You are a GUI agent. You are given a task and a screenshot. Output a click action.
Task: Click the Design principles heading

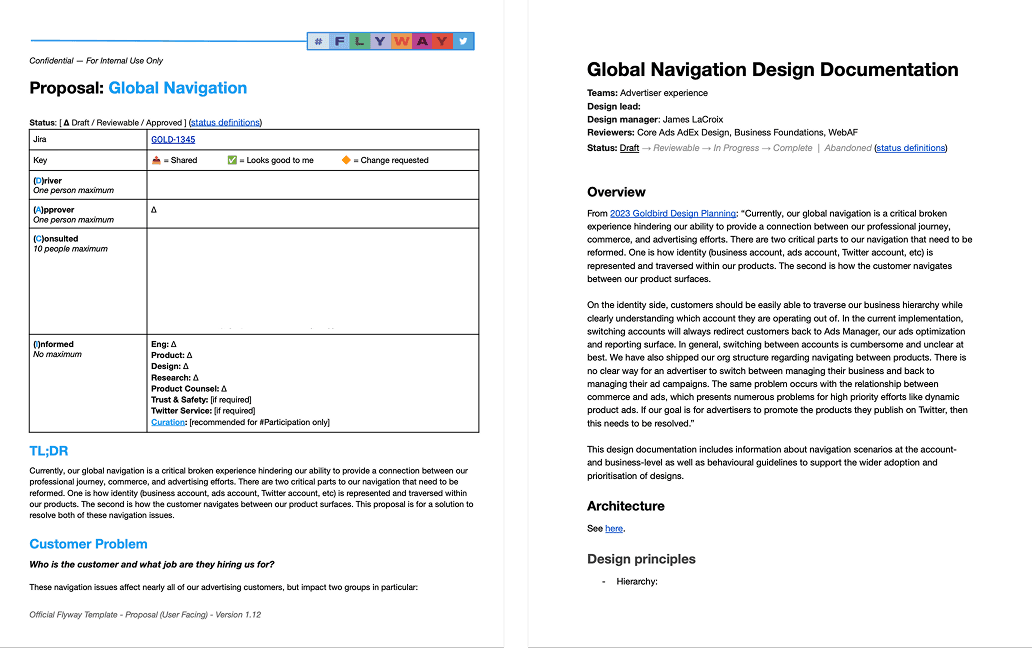[641, 559]
